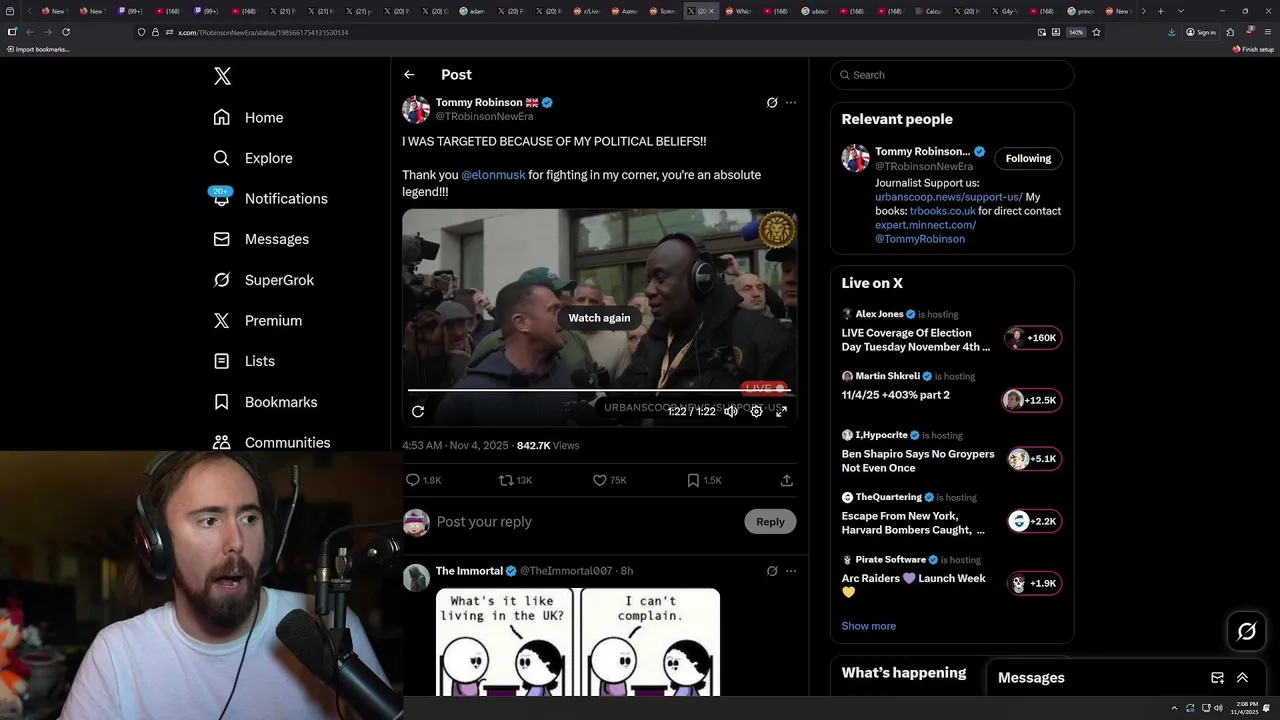
Task: Open Tommy Robinson author profile name
Action: tap(479, 102)
